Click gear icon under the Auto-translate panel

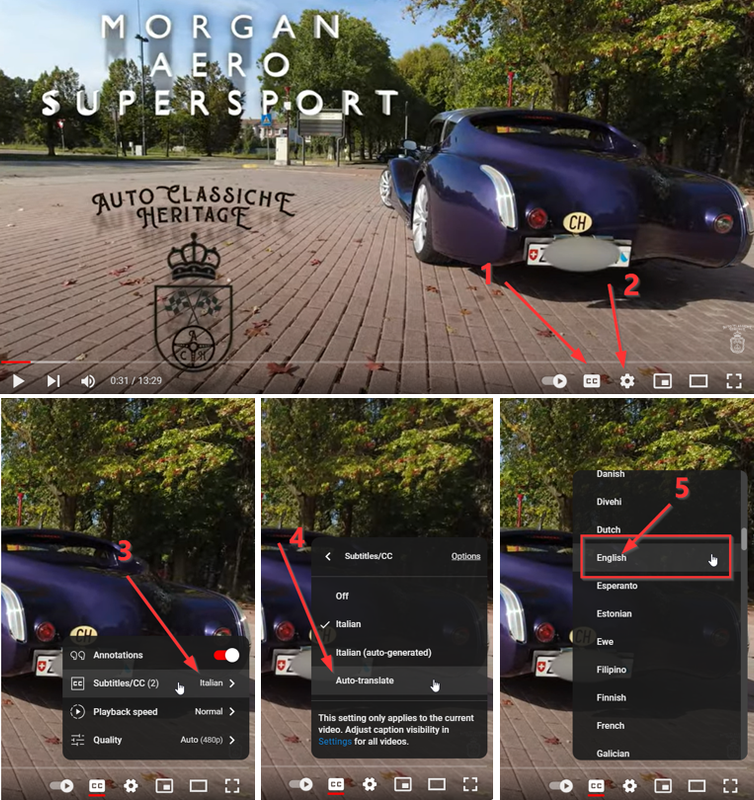pos(369,784)
